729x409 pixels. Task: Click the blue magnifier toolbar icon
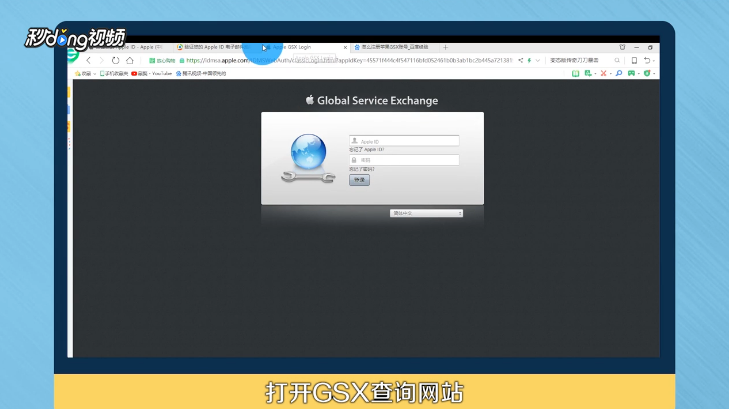pyautogui.click(x=619, y=73)
